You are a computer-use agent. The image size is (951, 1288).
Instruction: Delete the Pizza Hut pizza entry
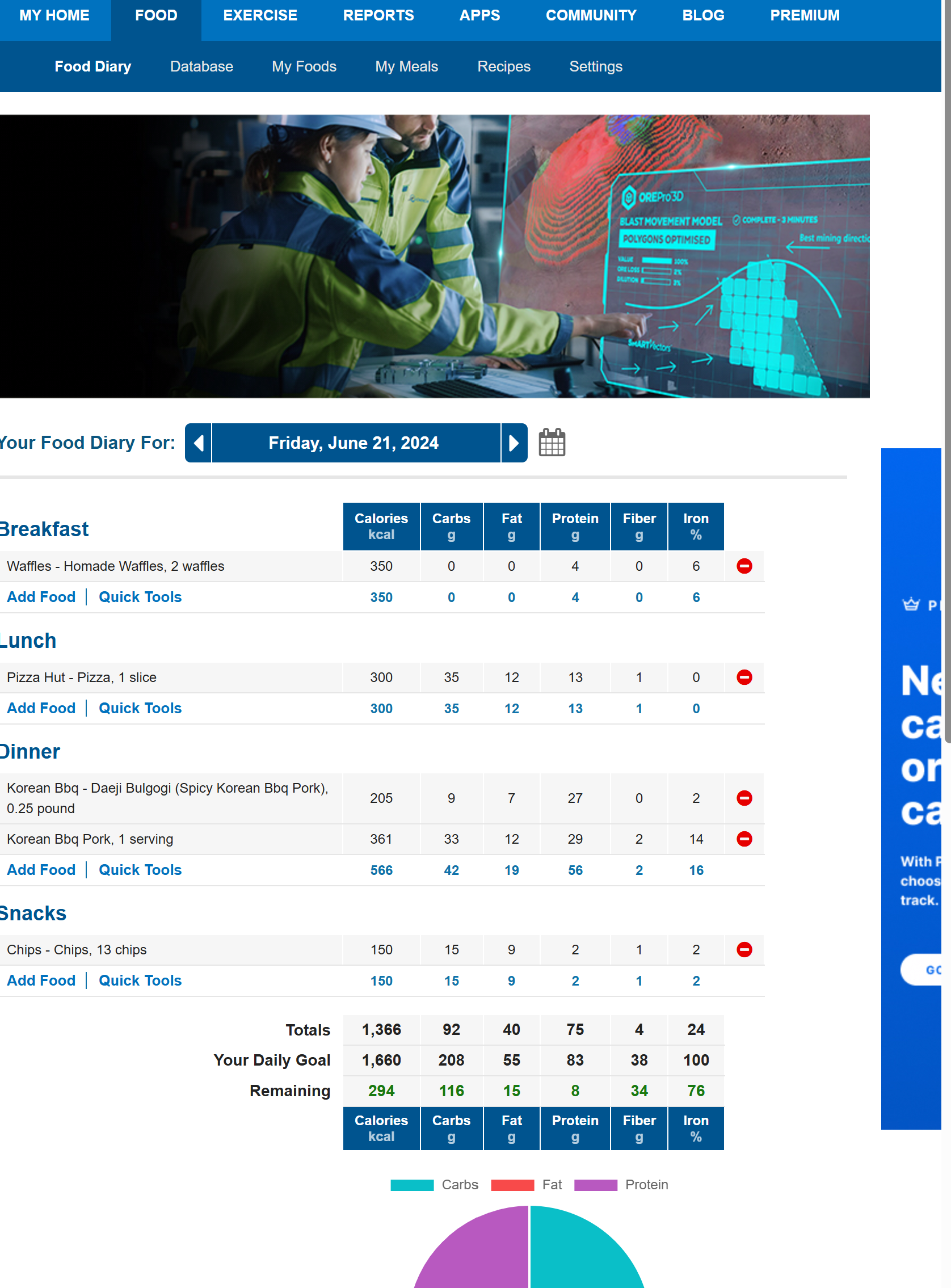coord(744,677)
